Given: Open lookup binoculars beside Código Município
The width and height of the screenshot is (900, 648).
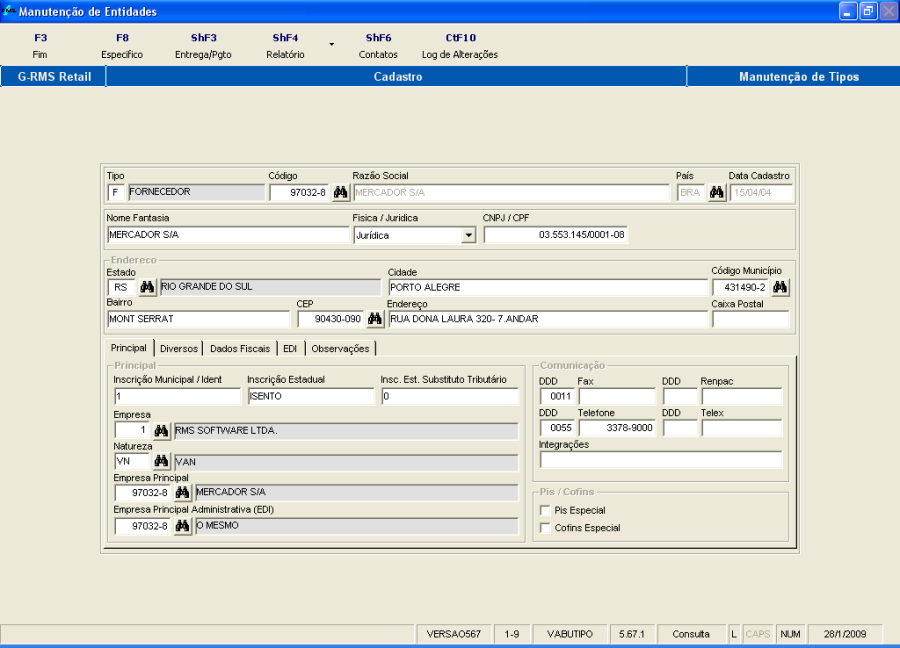Looking at the screenshot, I should point(780,287).
